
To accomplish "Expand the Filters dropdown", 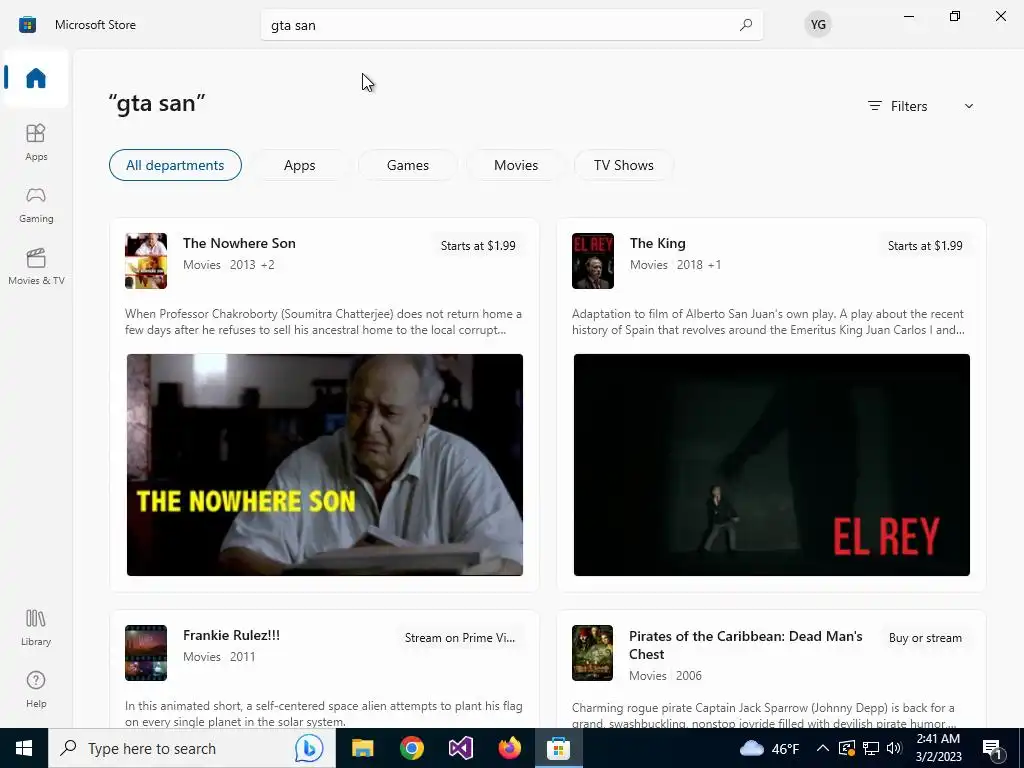I will (x=921, y=106).
